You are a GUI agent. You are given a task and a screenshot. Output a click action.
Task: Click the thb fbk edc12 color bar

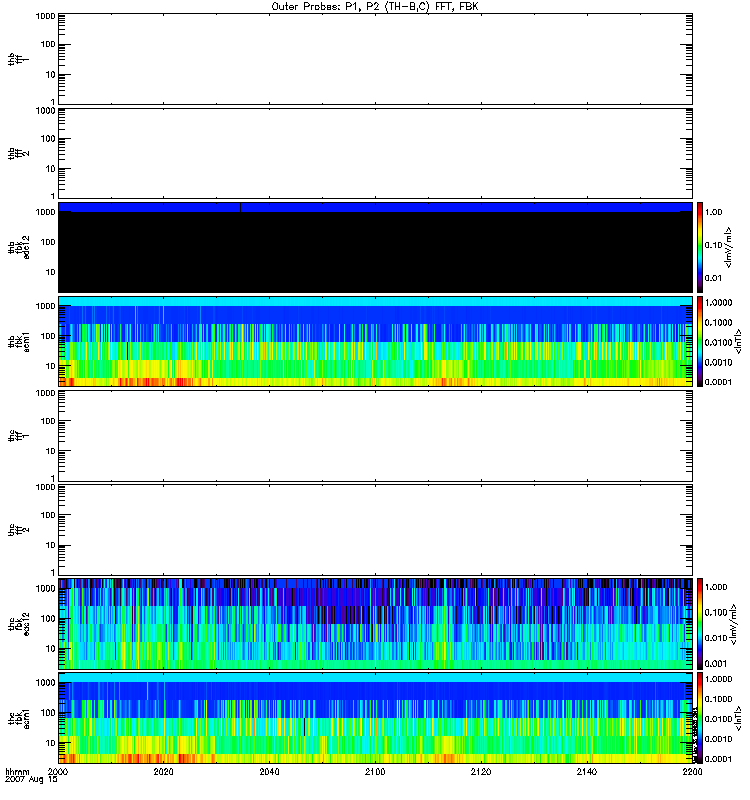(x=700, y=247)
